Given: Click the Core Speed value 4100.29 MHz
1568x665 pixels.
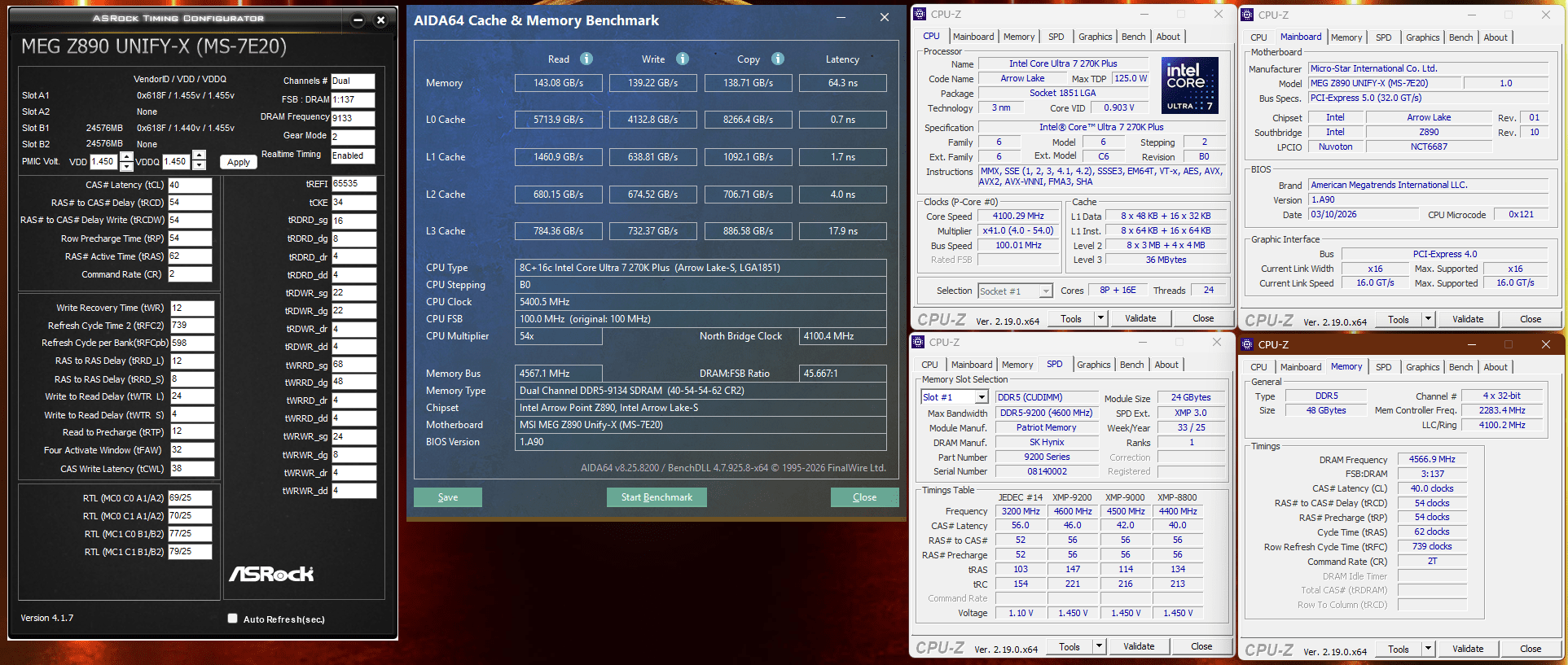Looking at the screenshot, I should click(x=1018, y=216).
